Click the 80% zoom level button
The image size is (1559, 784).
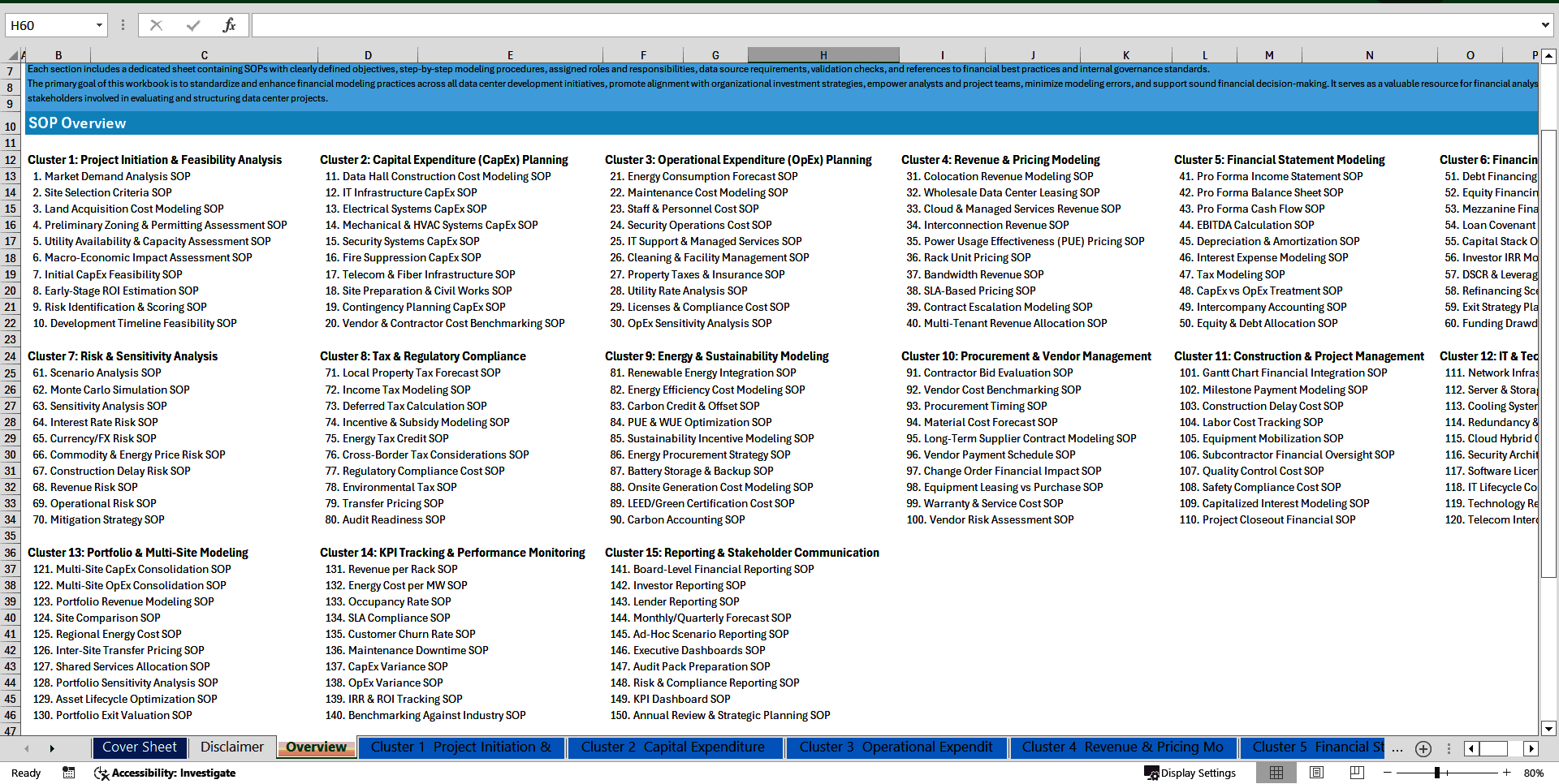[1534, 773]
